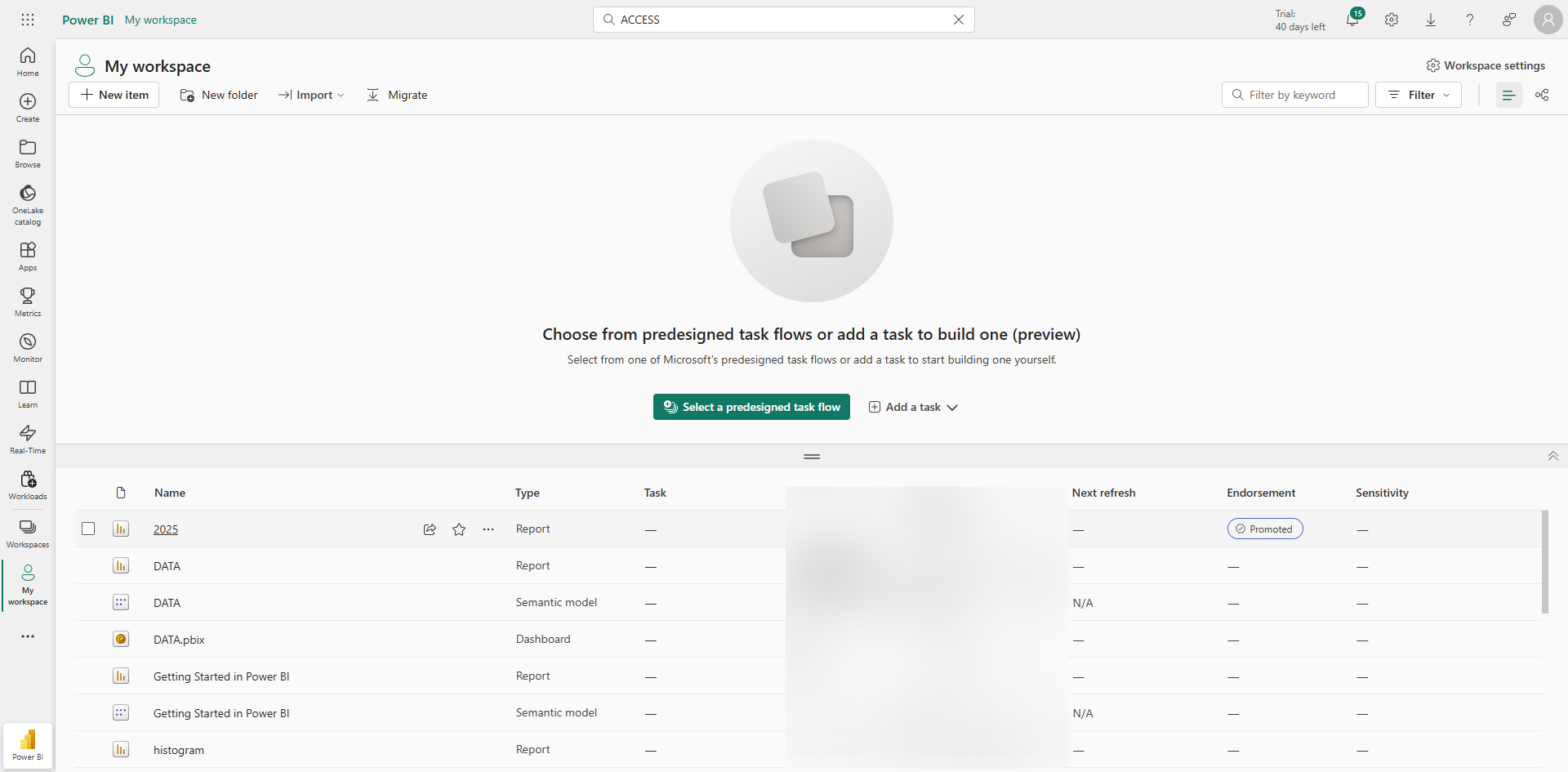The image size is (1568, 772).
Task: Click Select a predesigned task flow
Action: click(x=751, y=407)
